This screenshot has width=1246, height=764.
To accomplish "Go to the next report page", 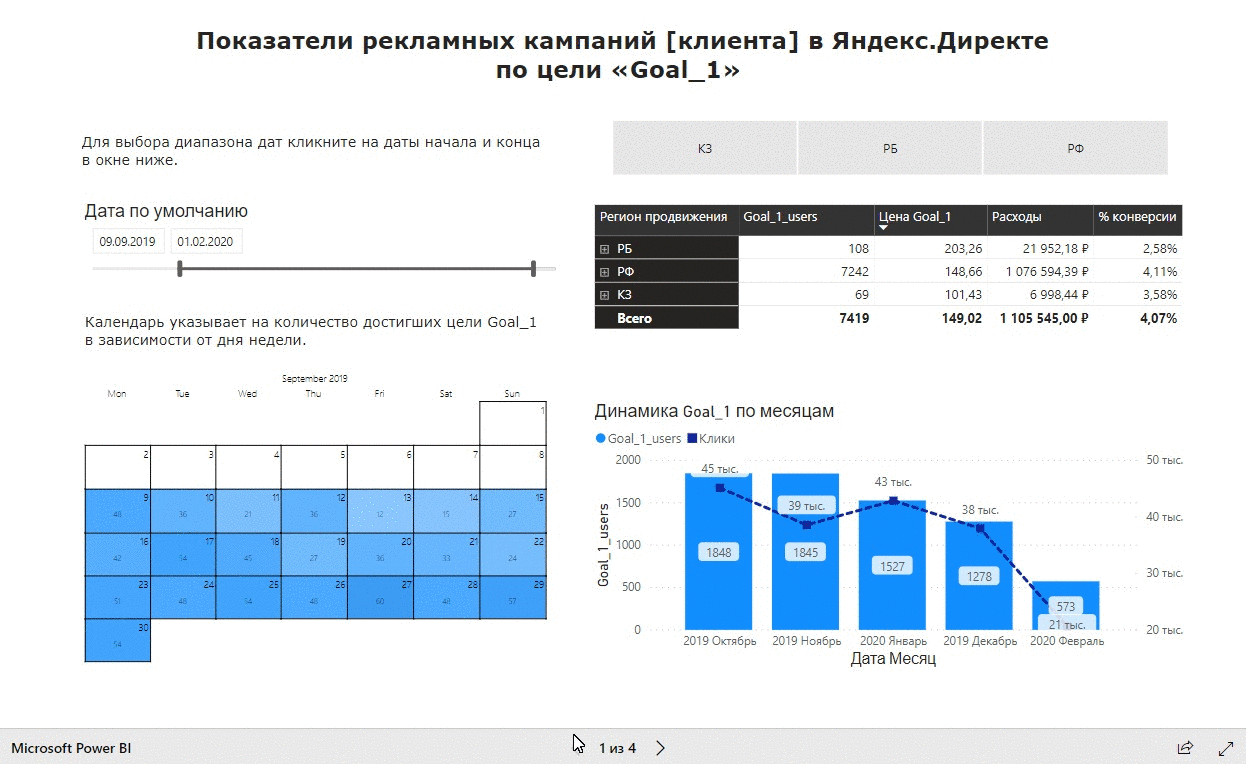I will [660, 748].
